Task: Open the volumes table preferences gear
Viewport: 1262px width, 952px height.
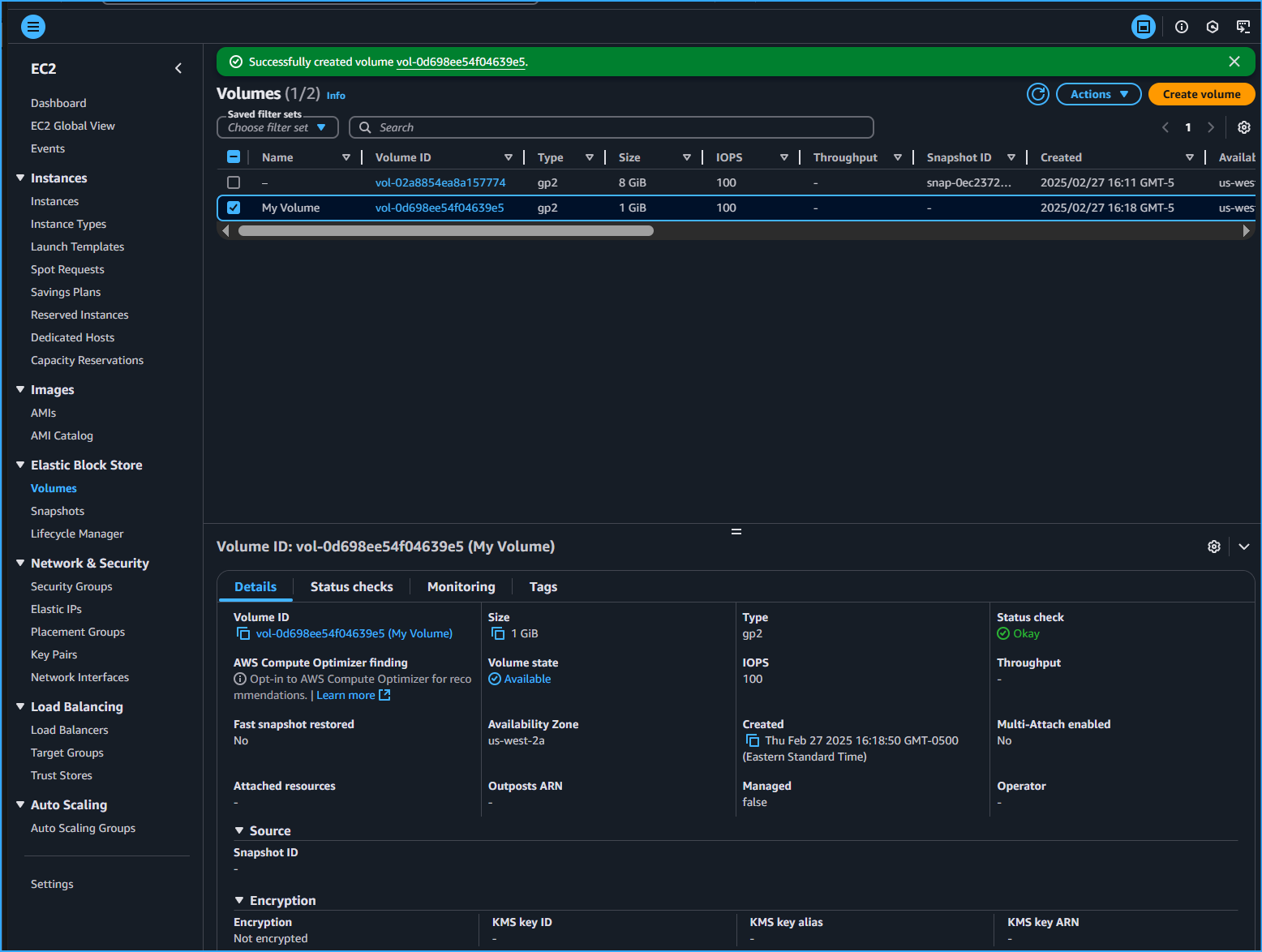Action: [1243, 127]
